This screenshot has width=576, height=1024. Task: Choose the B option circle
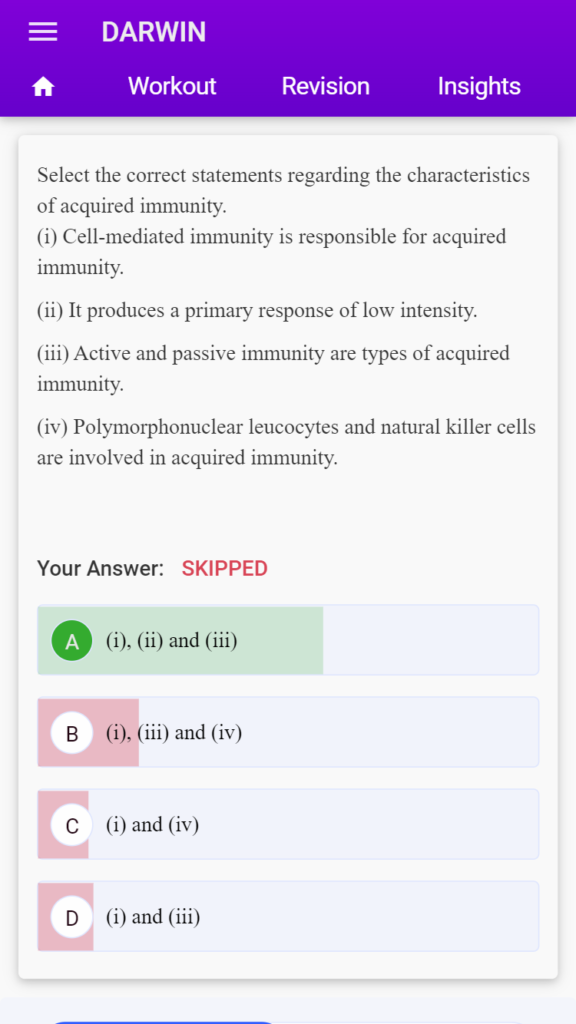72,733
